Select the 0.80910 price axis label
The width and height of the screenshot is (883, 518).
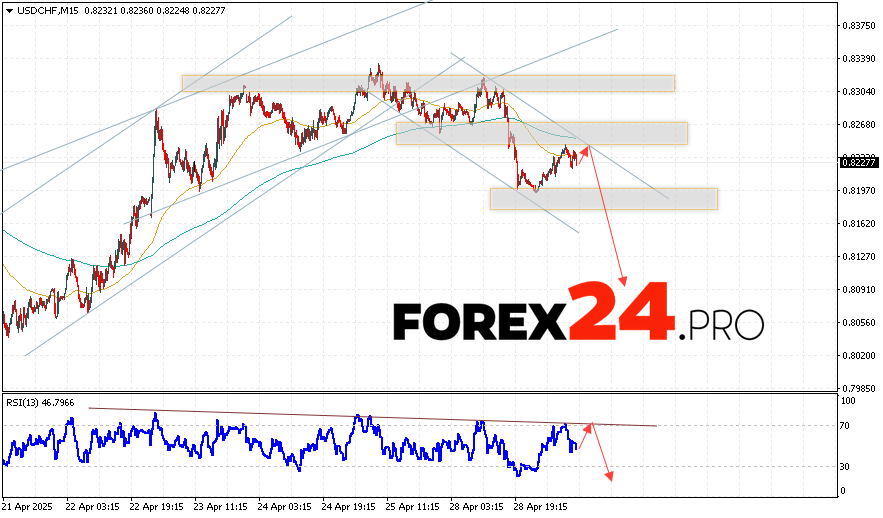tap(859, 290)
